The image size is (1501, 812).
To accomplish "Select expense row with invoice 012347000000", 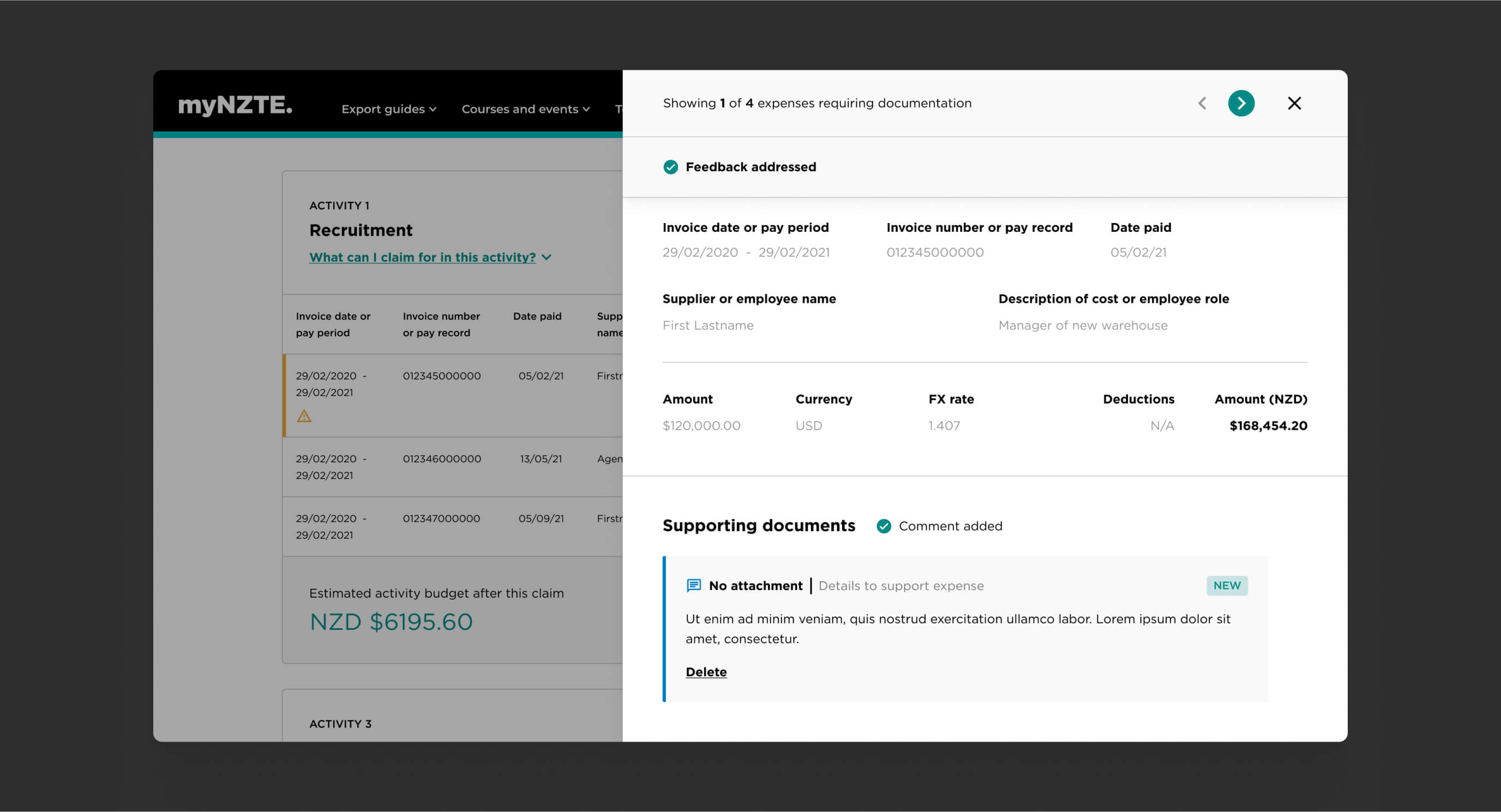I will (x=453, y=527).
